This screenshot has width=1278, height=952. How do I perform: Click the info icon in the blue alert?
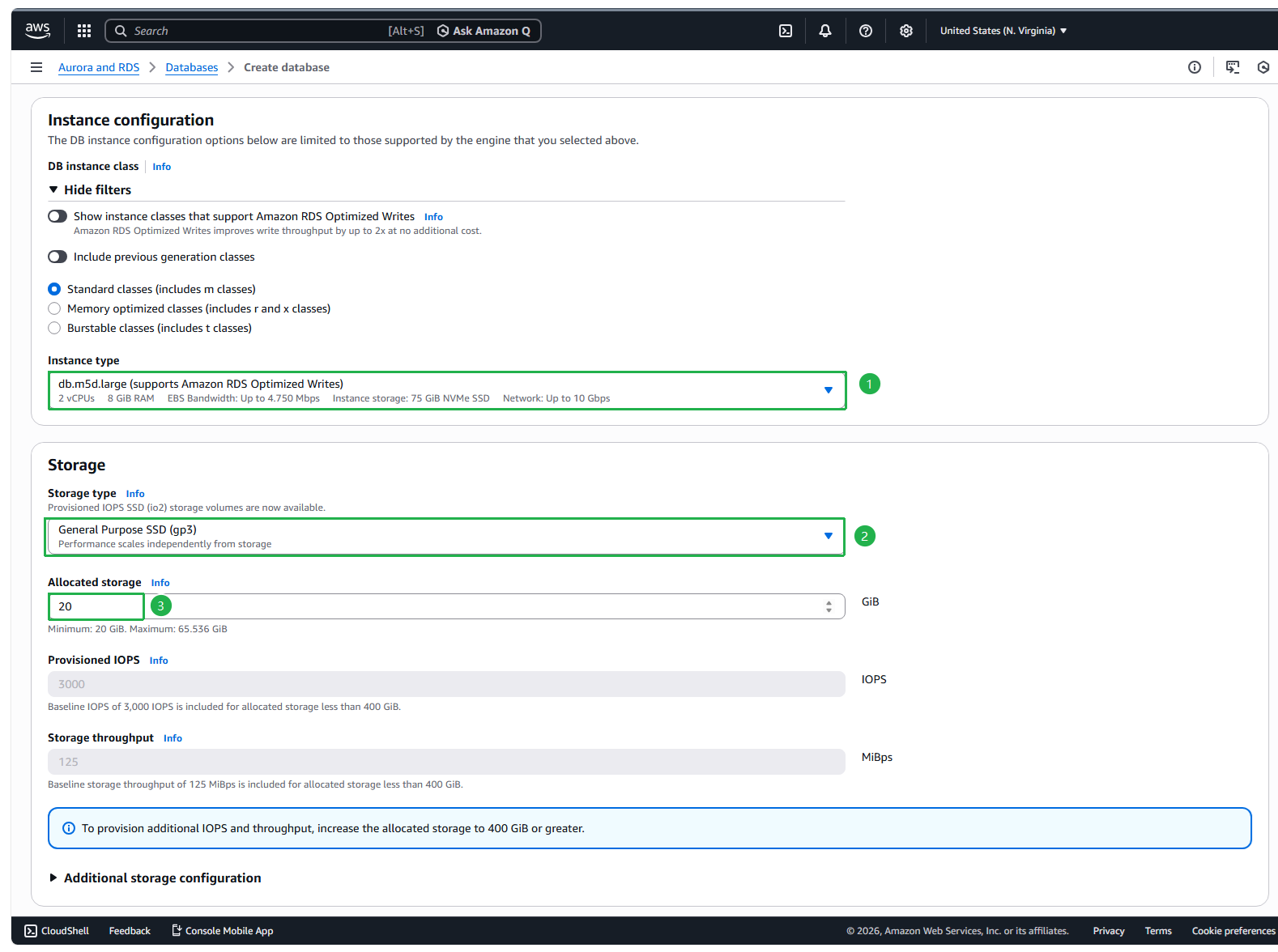69,828
